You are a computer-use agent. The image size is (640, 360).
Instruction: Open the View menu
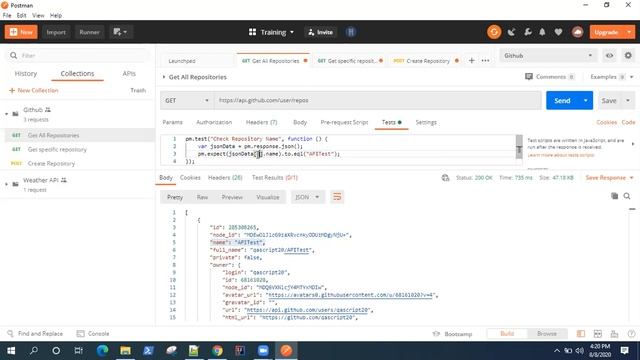[38, 15]
